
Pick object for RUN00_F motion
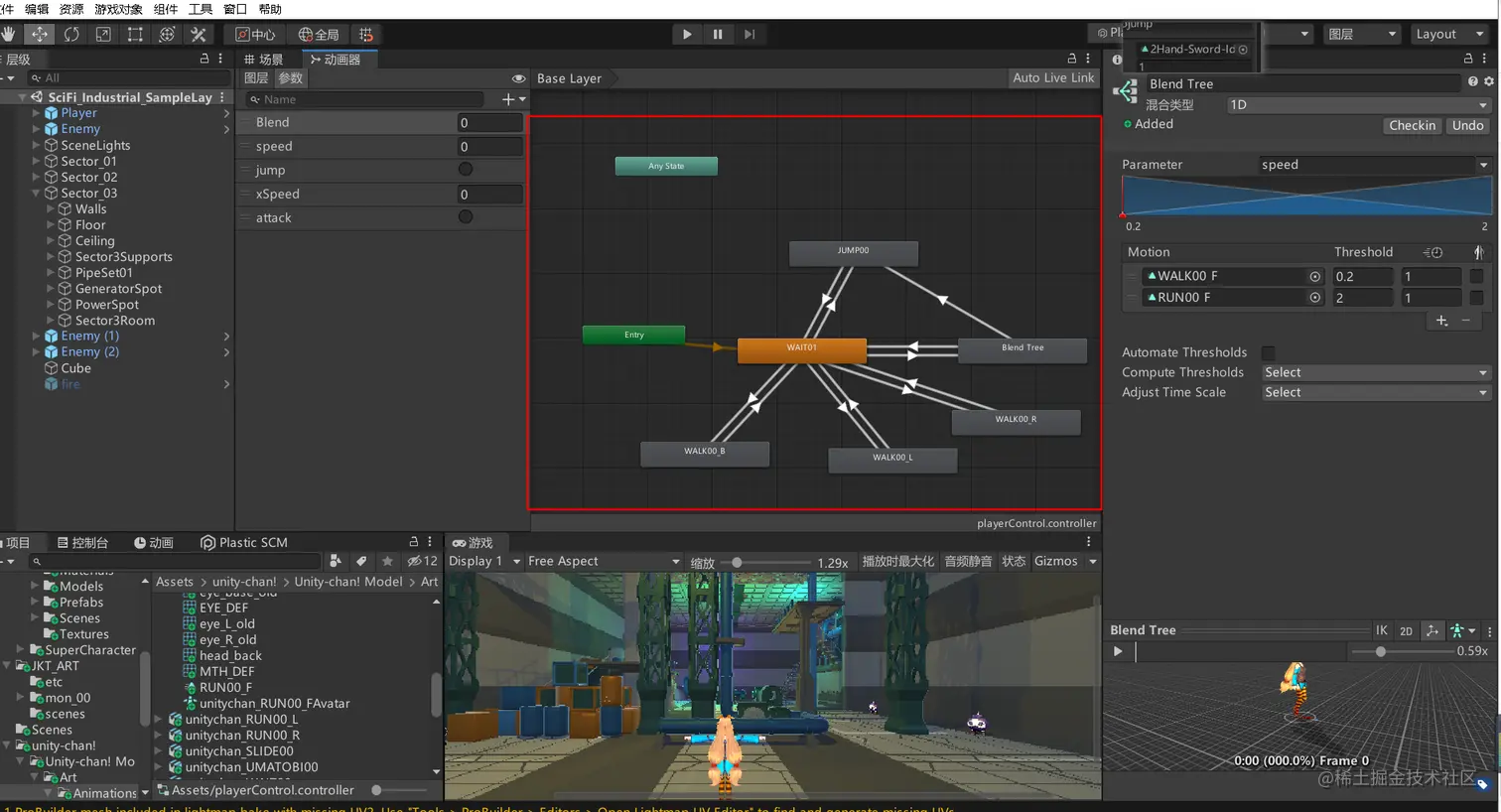coord(1315,297)
